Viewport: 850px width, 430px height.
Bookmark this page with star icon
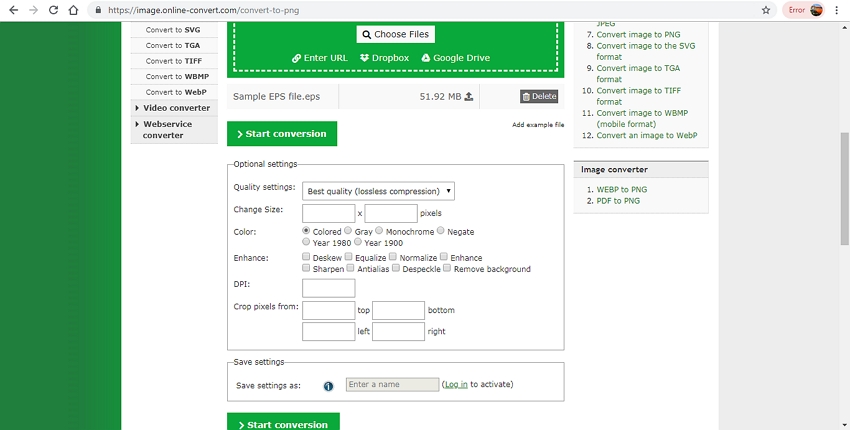[x=766, y=10]
